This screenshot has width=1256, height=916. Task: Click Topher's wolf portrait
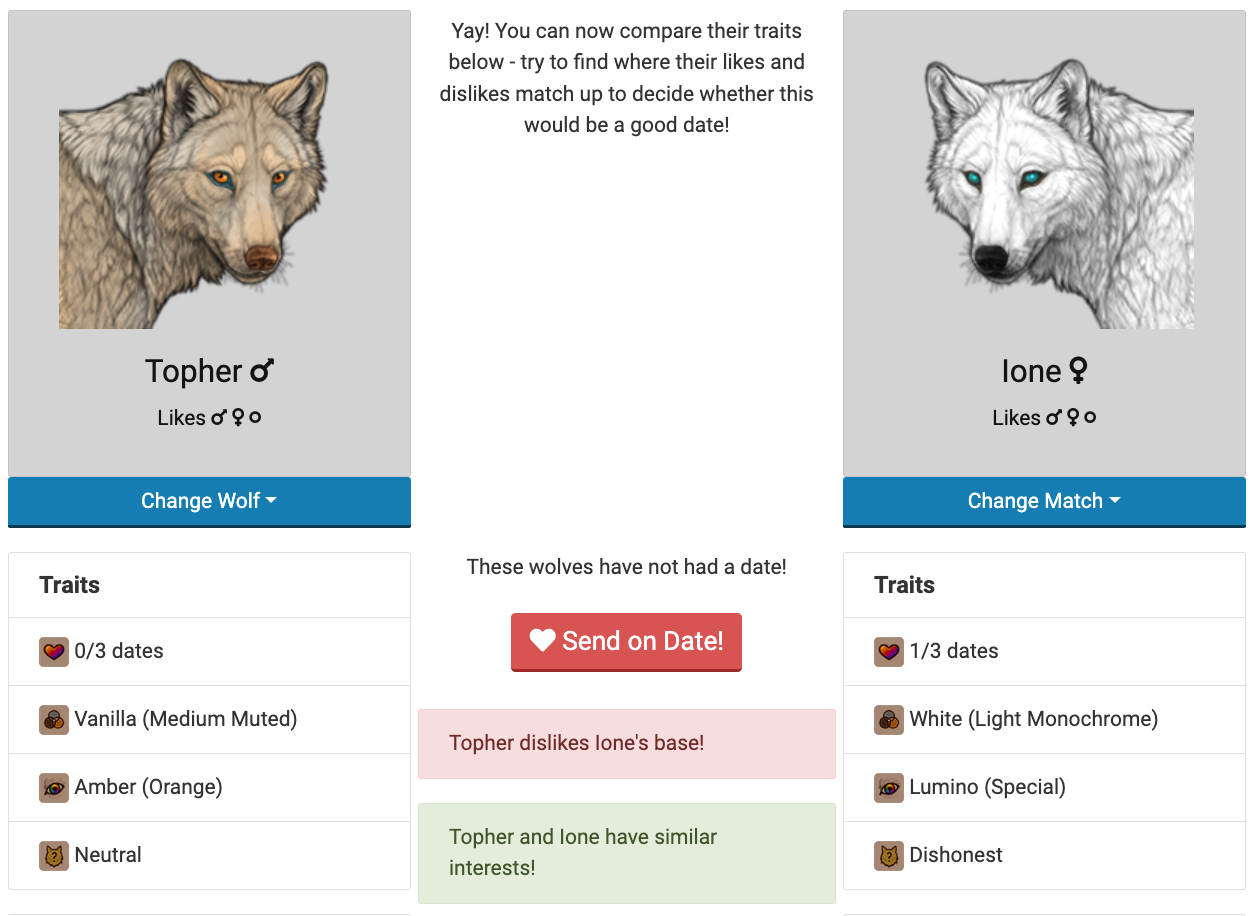click(x=194, y=194)
